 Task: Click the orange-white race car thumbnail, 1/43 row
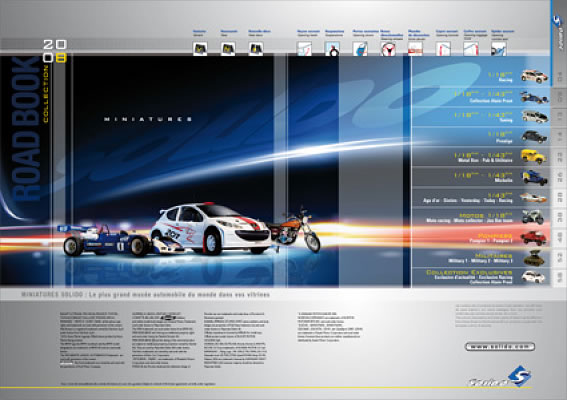pyautogui.click(x=533, y=198)
